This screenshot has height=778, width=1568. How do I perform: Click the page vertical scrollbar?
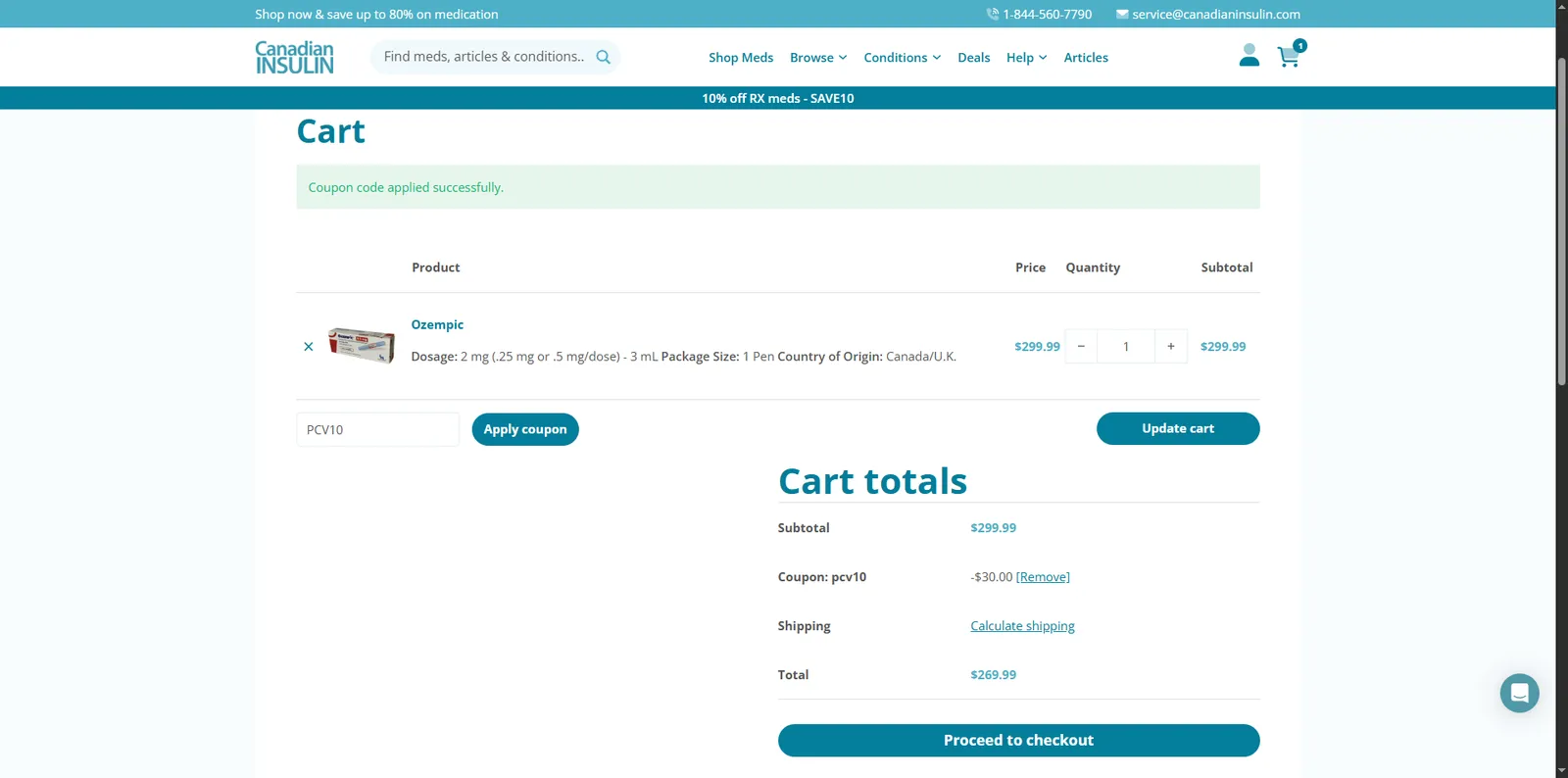1562,221
